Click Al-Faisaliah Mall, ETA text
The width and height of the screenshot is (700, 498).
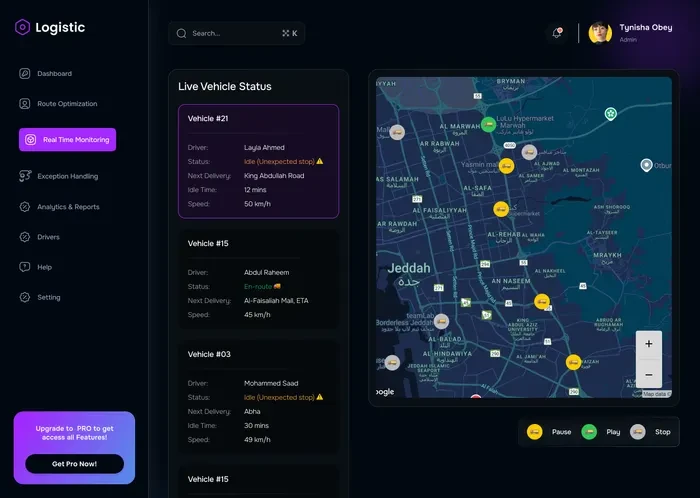276,301
